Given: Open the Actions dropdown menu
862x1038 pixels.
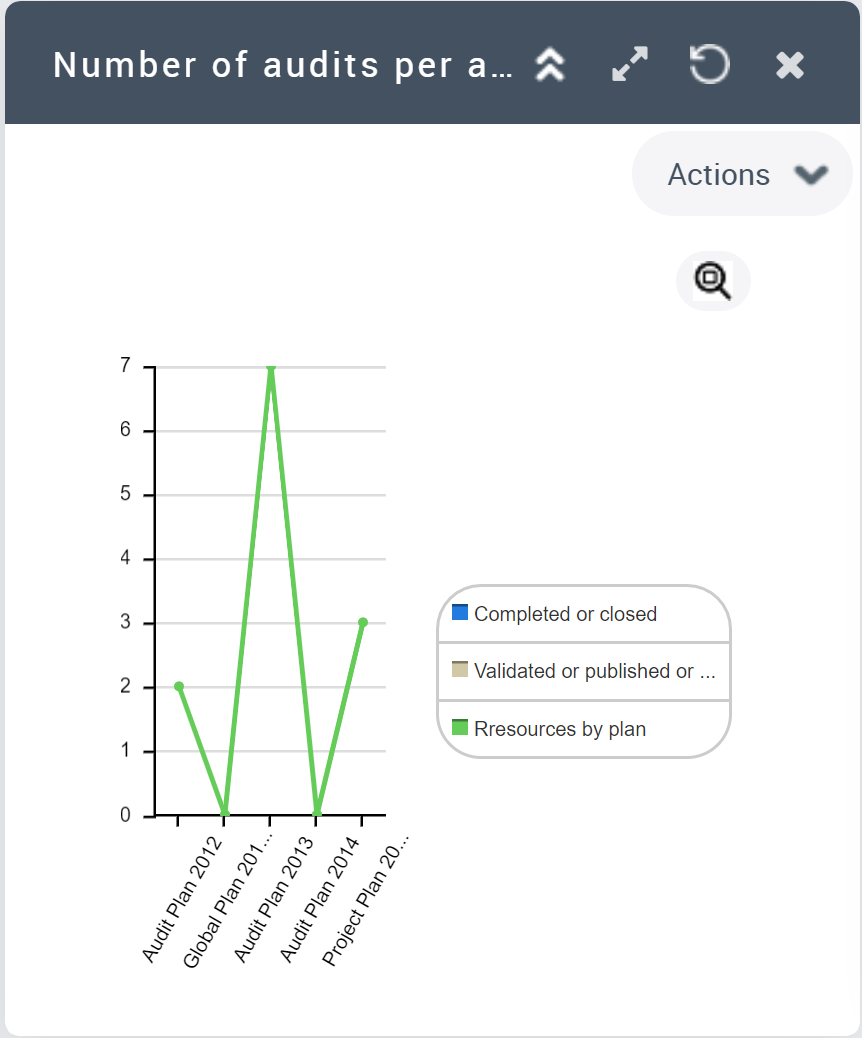Looking at the screenshot, I should point(718,175).
